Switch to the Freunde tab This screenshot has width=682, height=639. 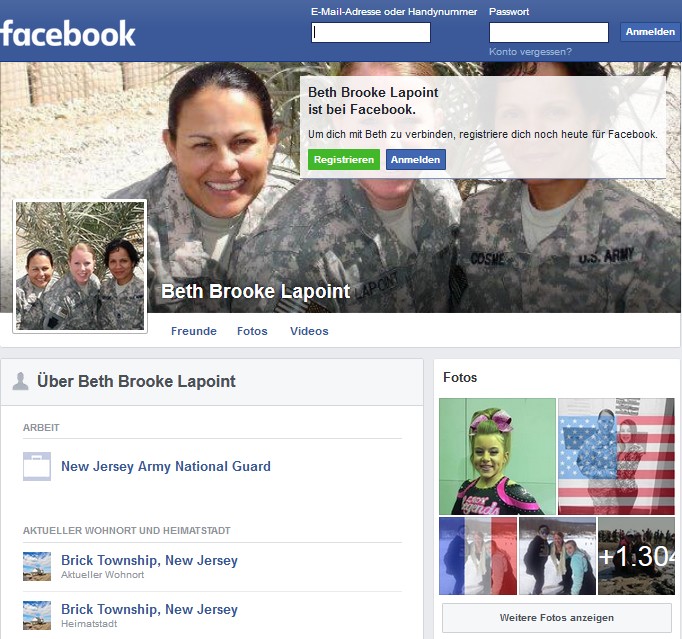pos(194,331)
